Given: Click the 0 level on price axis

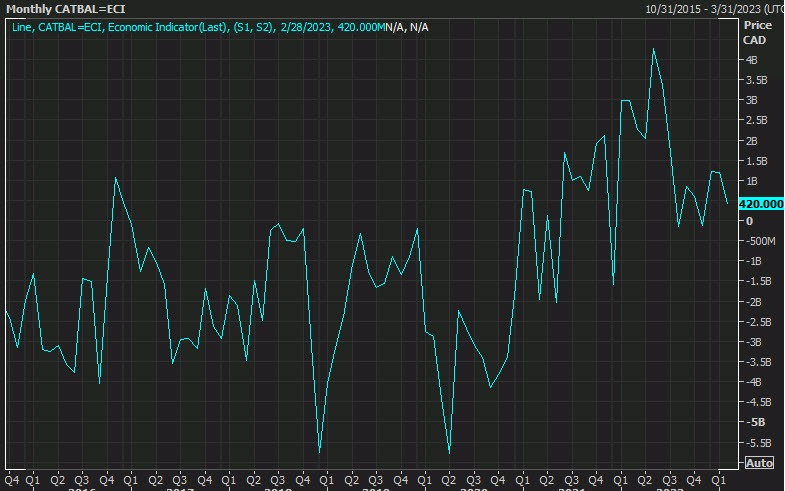Looking at the screenshot, I should (747, 221).
